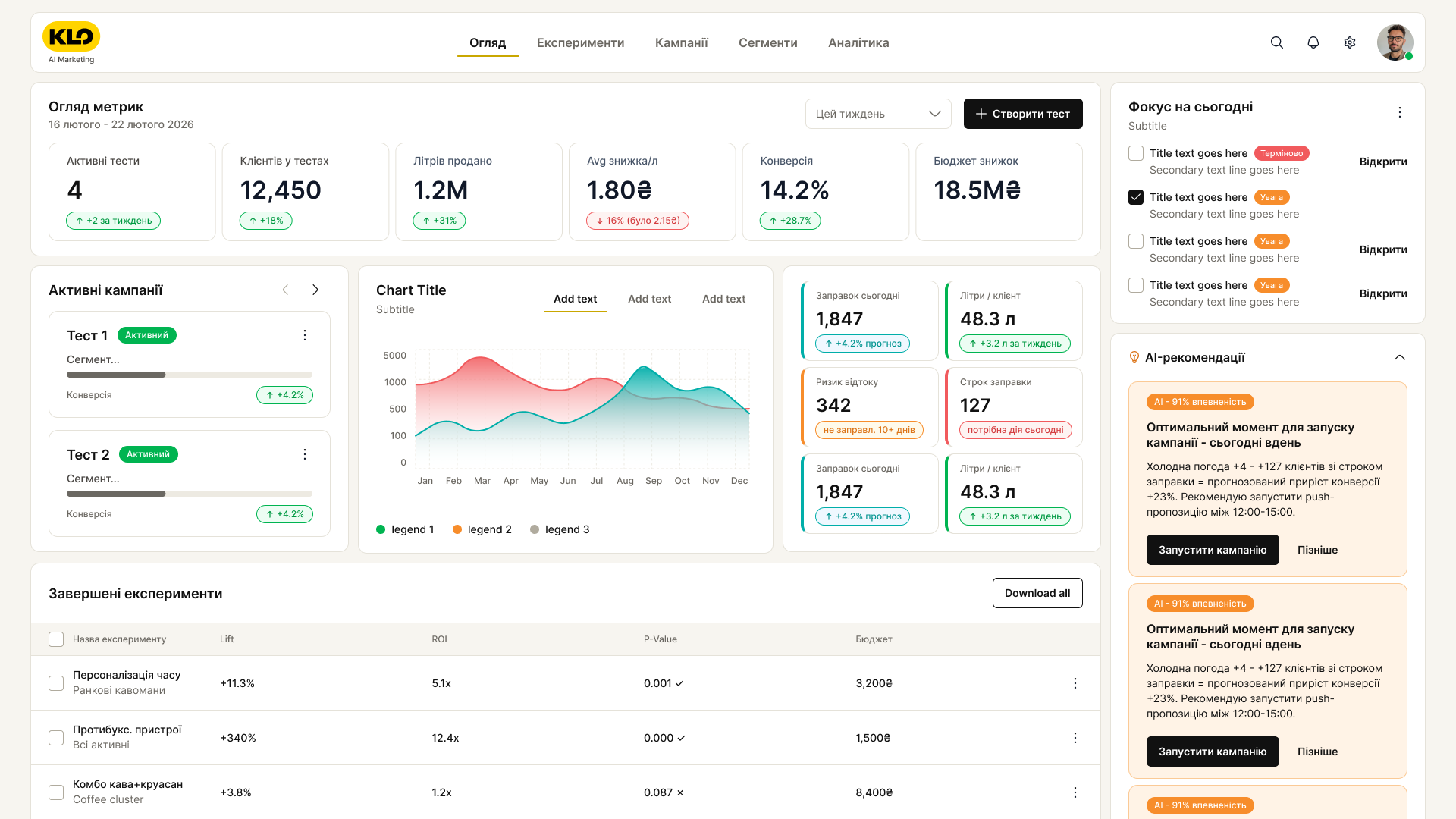This screenshot has width=1456, height=819.
Task: Go to next active campaign arrow
Action: [x=315, y=290]
